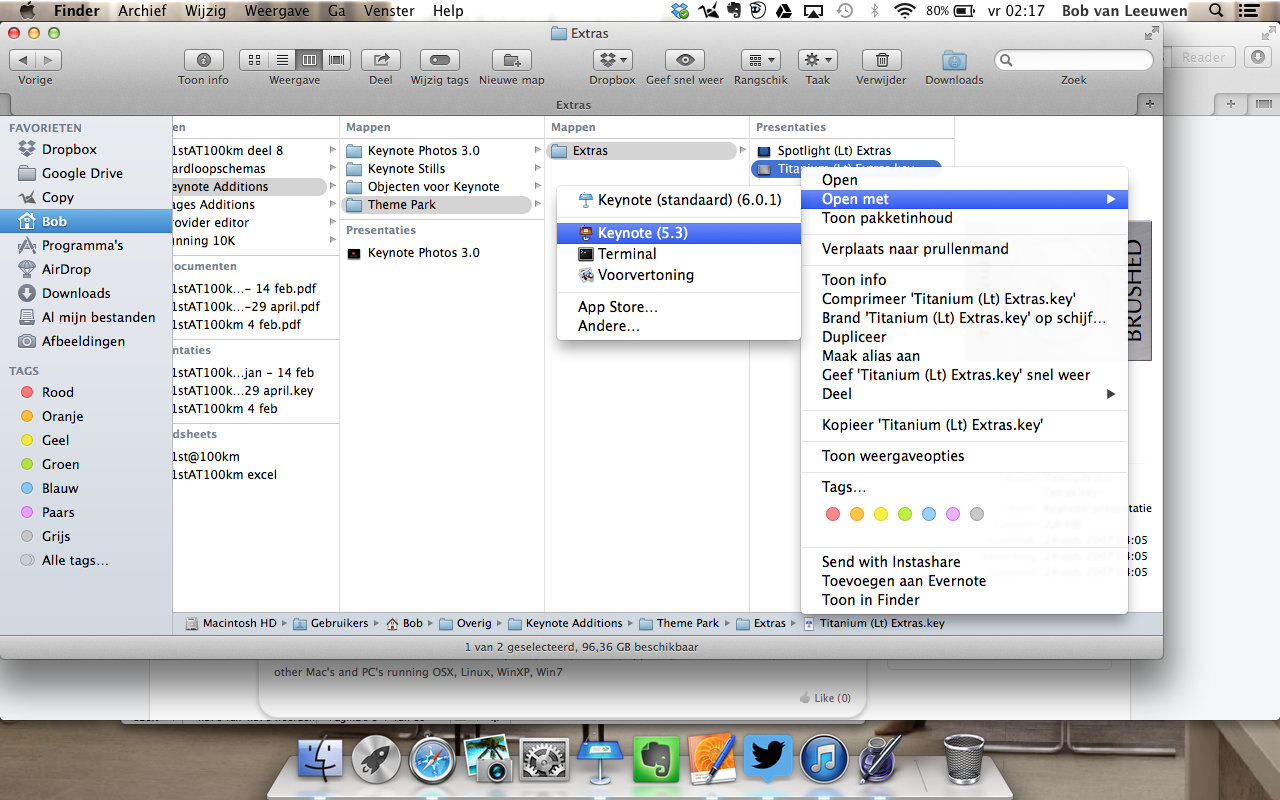Click Dupliceer in the context menu

964,337
